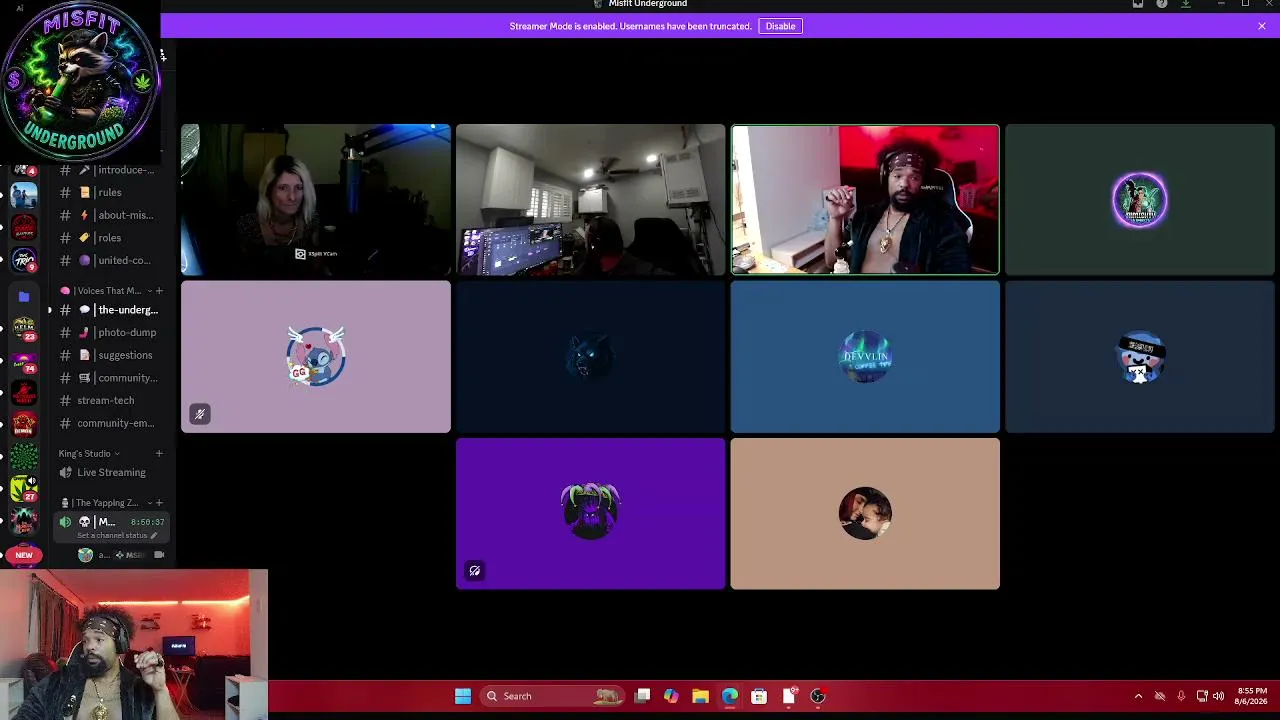Select the white mascot avatar navy tile
The width and height of the screenshot is (1280, 720).
pos(1140,357)
